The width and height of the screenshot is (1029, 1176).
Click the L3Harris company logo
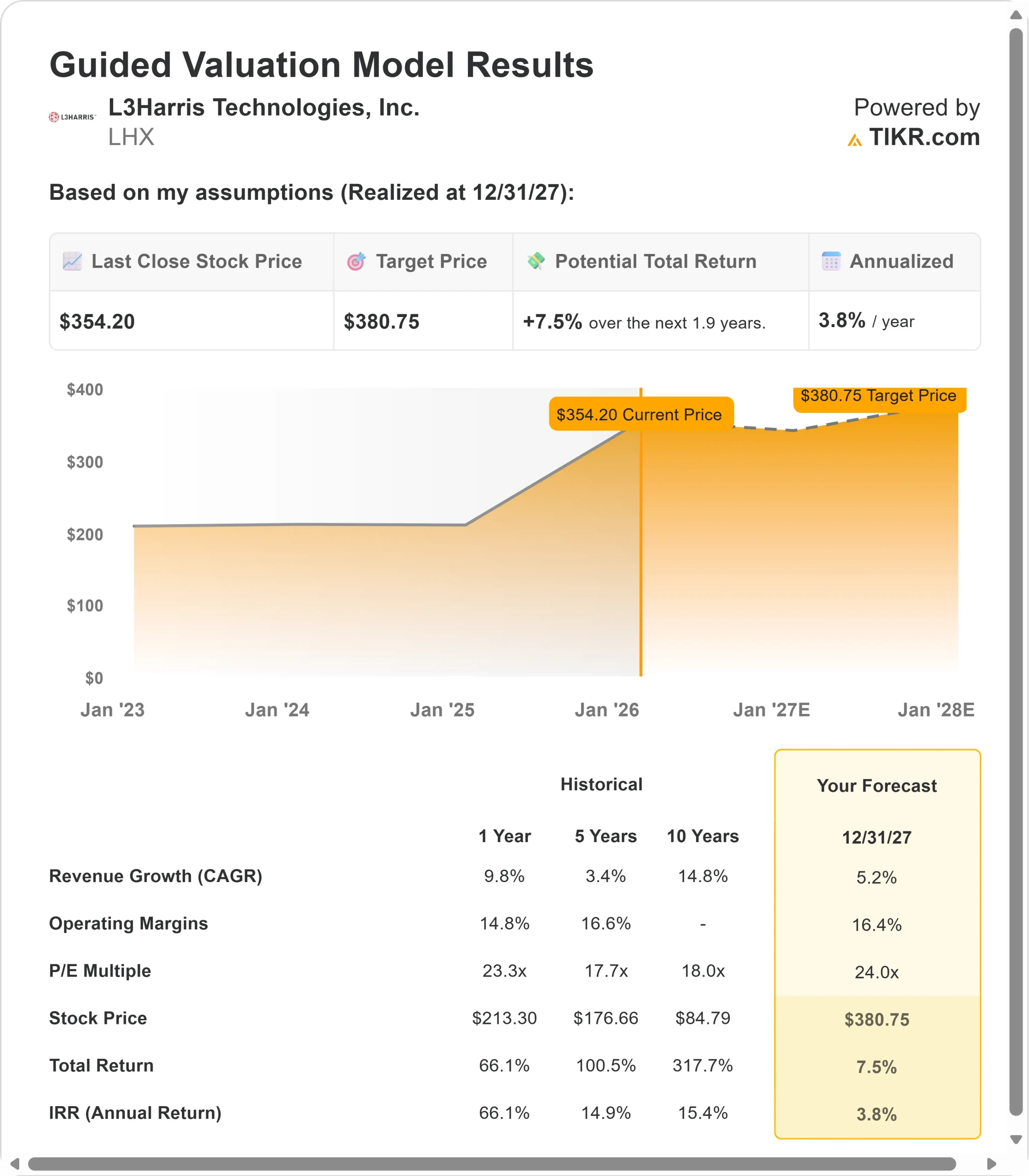[72, 117]
